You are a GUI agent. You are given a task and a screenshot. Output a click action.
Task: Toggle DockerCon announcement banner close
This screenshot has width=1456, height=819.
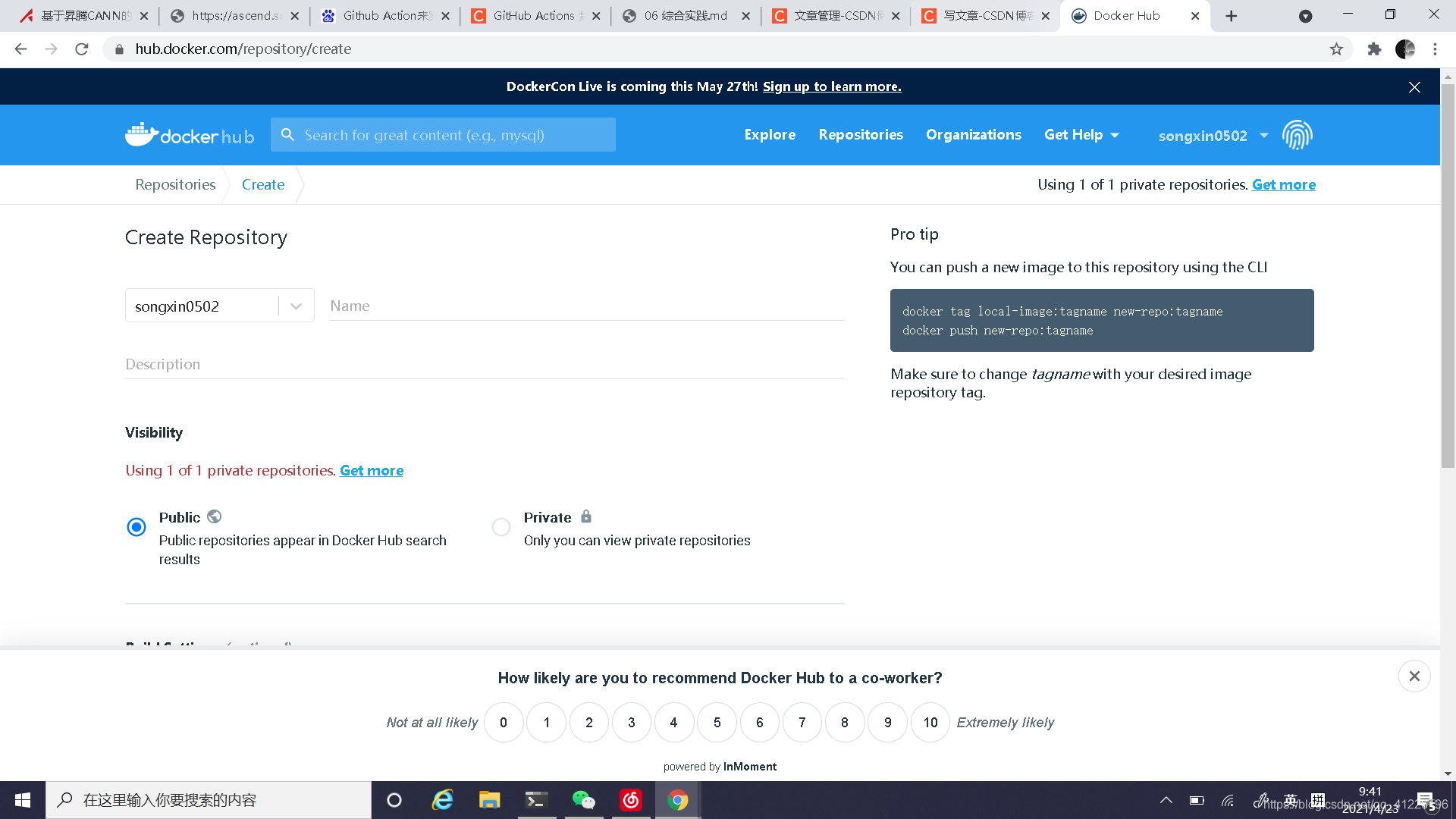(1414, 87)
